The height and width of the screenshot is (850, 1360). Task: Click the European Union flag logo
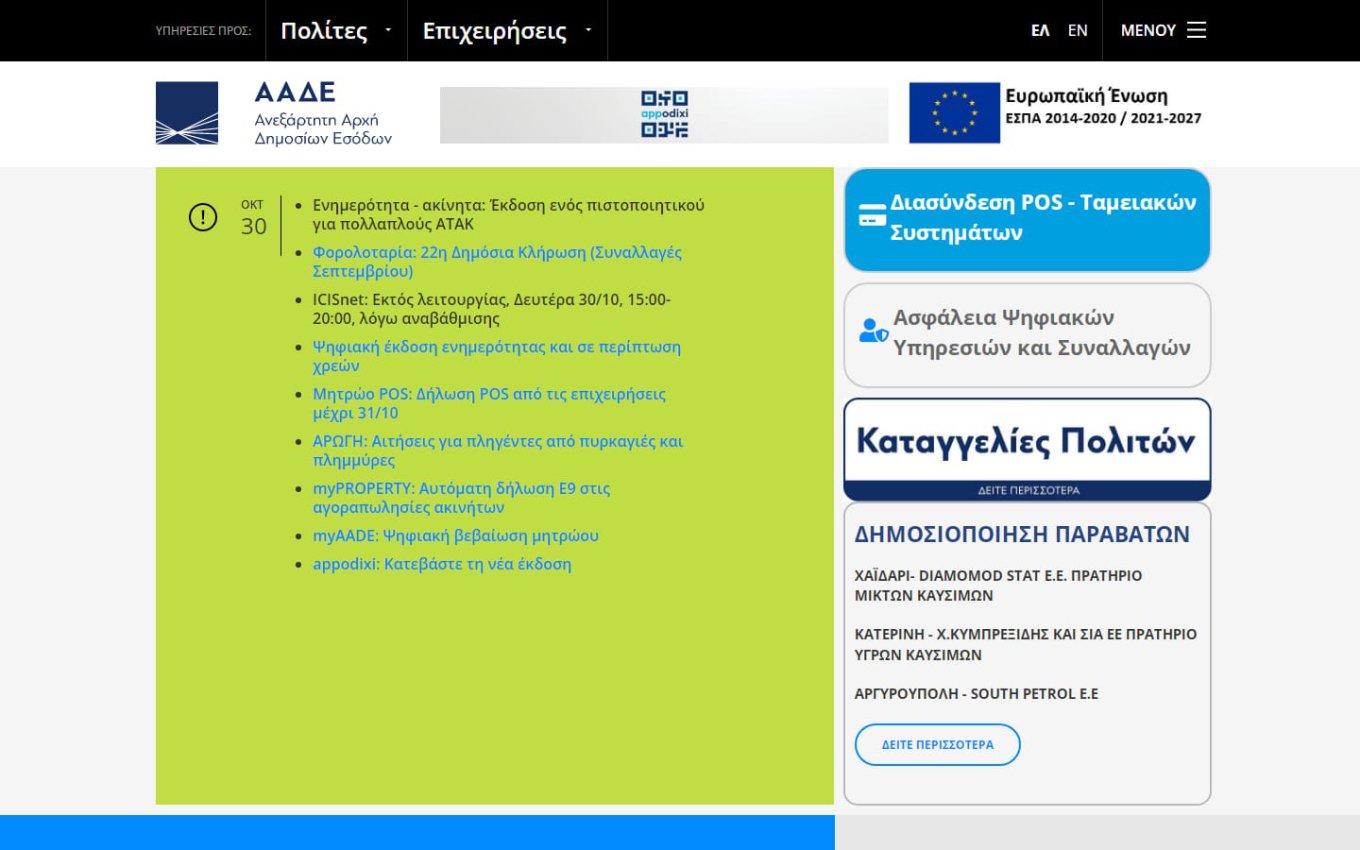[x=954, y=113]
